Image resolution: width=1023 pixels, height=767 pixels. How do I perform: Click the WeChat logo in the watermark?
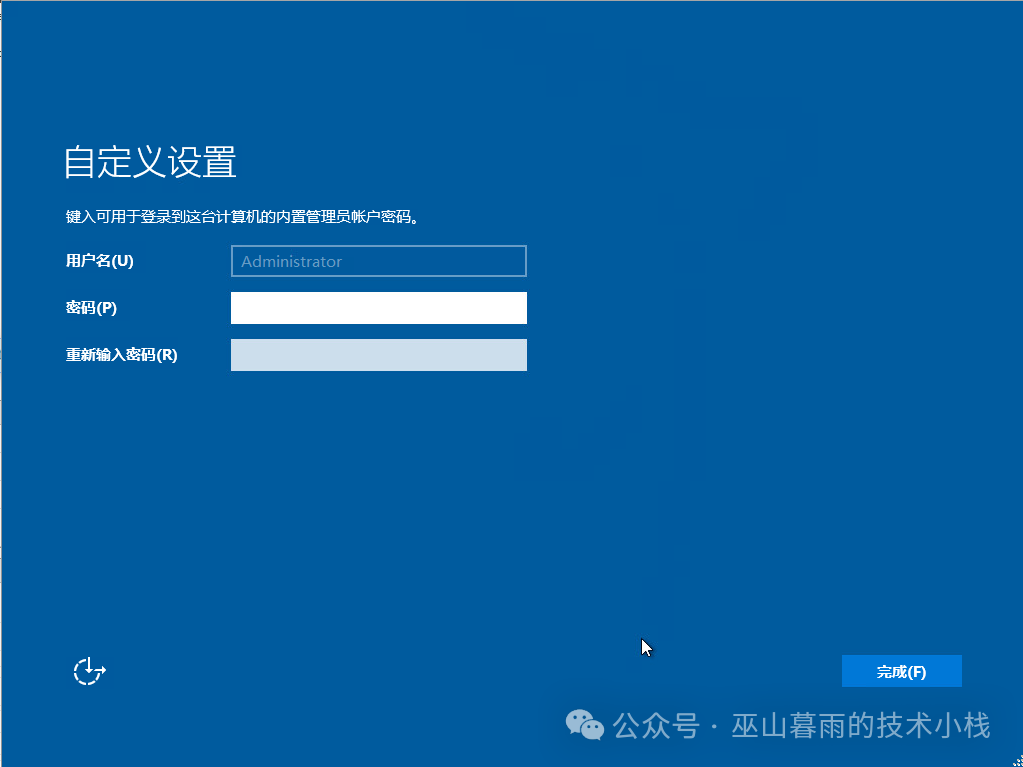(x=585, y=725)
